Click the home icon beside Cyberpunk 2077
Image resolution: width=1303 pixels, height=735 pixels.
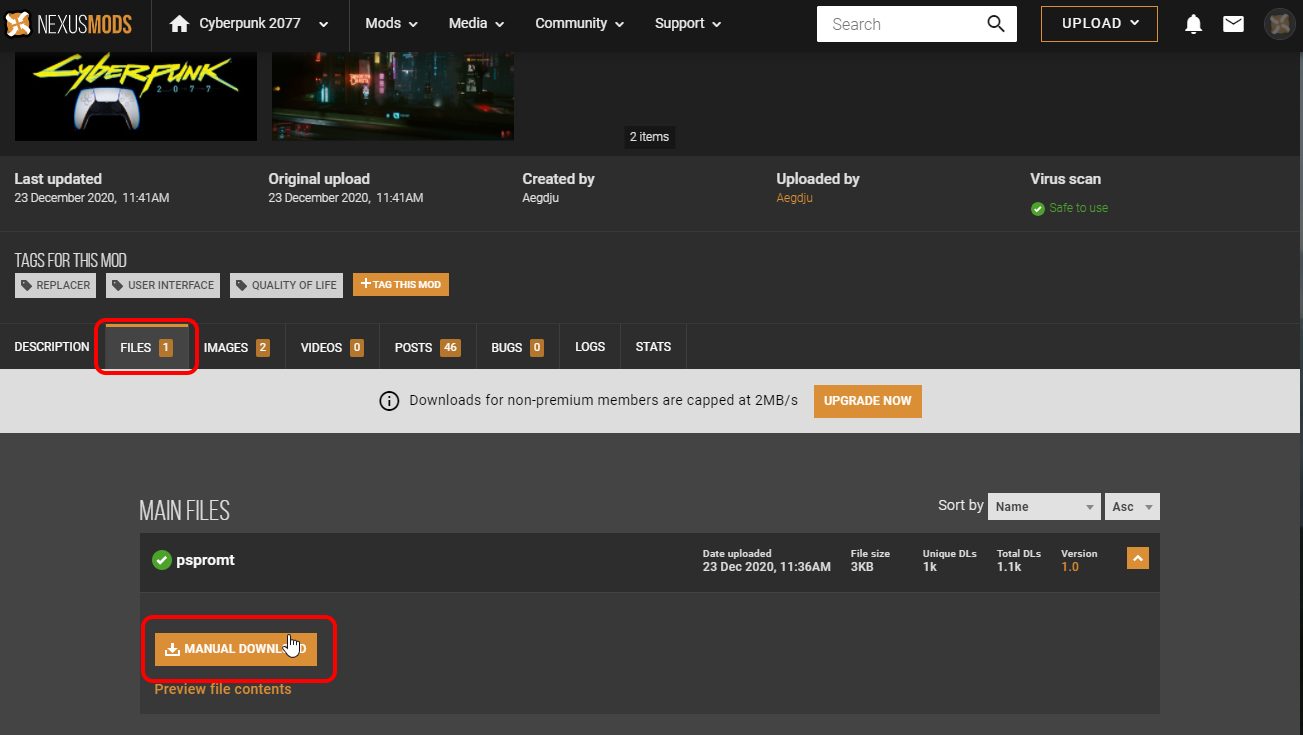pos(179,23)
